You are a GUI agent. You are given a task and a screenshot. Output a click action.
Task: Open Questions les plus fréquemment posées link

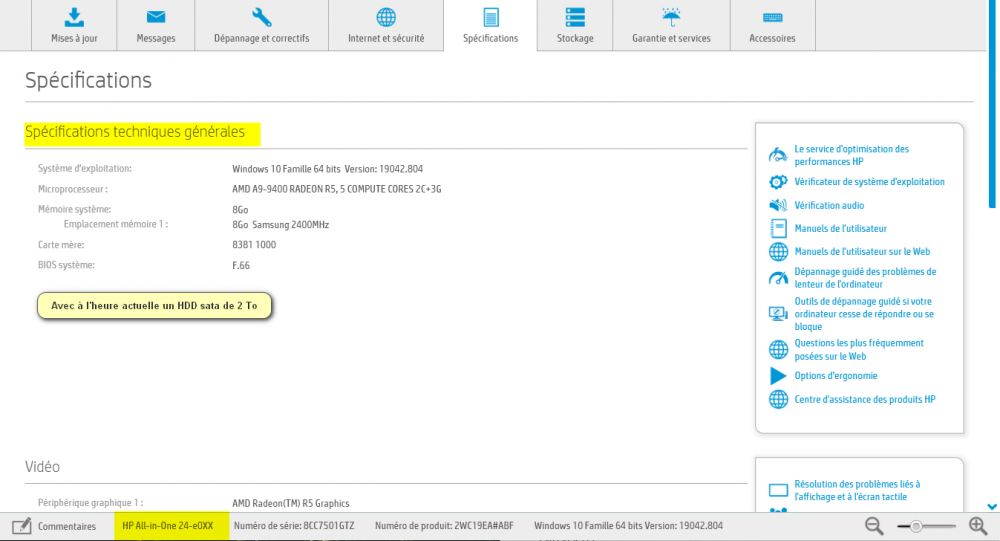click(x=859, y=349)
